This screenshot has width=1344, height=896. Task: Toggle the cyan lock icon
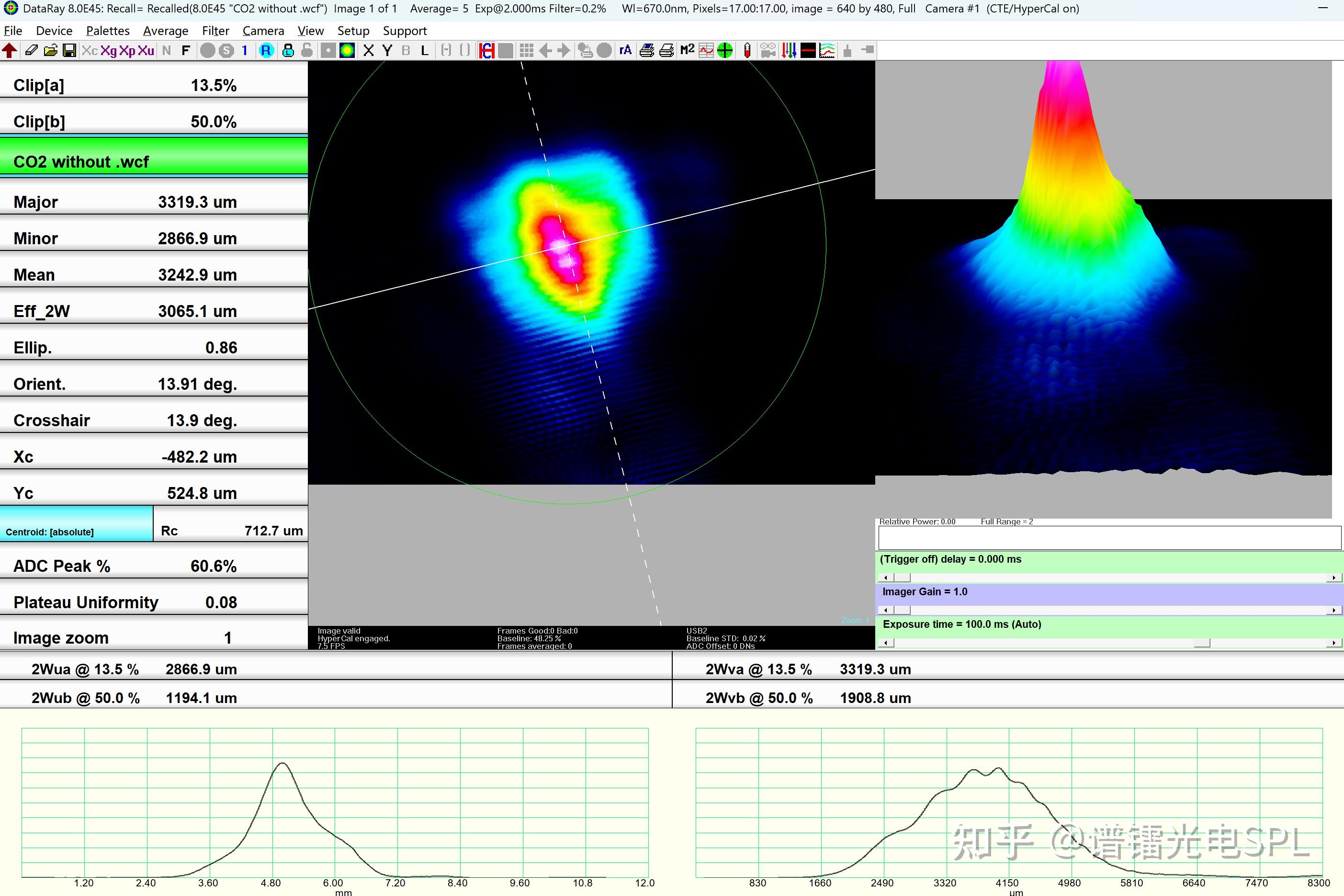click(288, 51)
